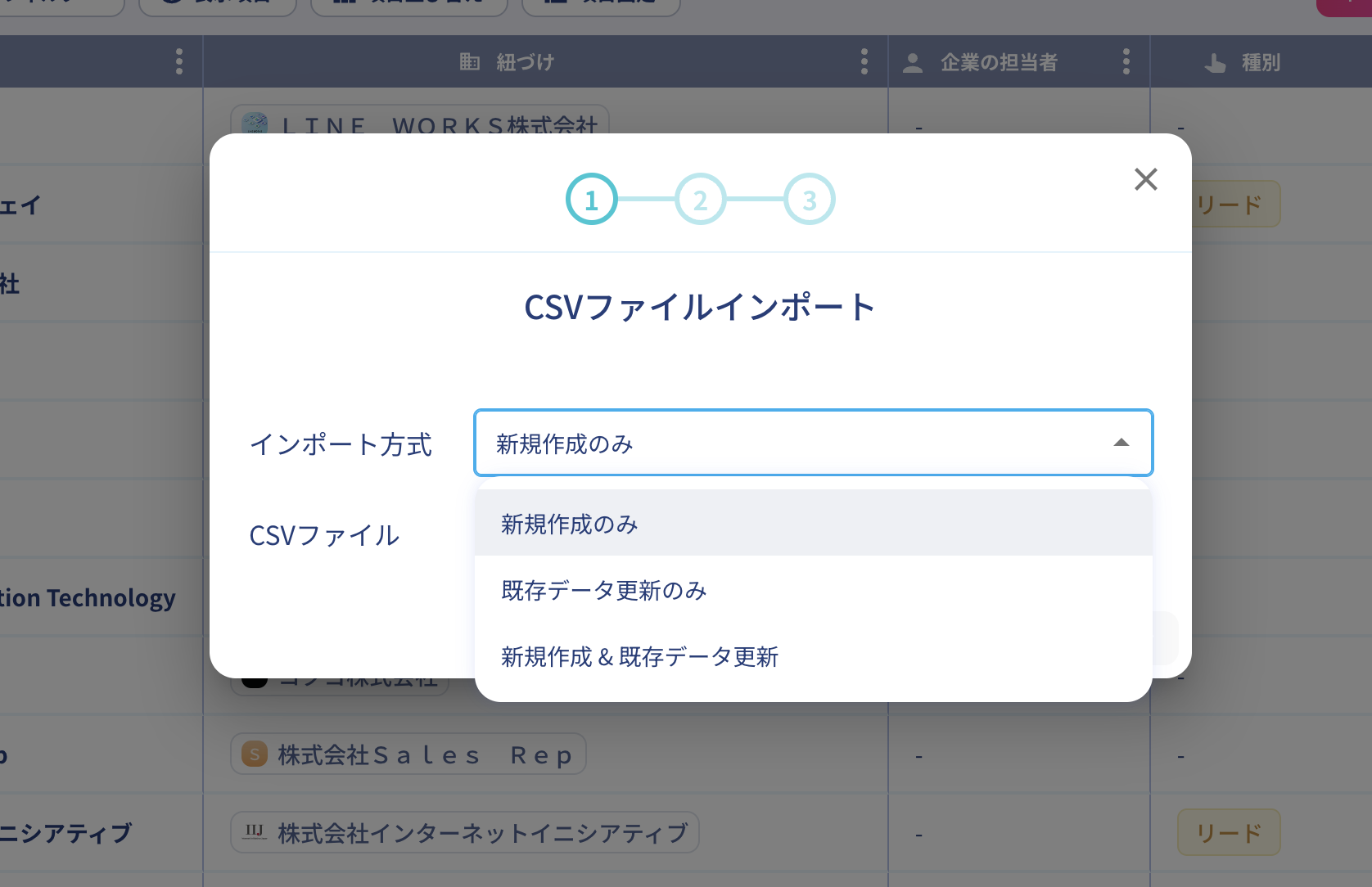Click the 企業の担当者 column header text
Image resolution: width=1372 pixels, height=887 pixels.
999,62
